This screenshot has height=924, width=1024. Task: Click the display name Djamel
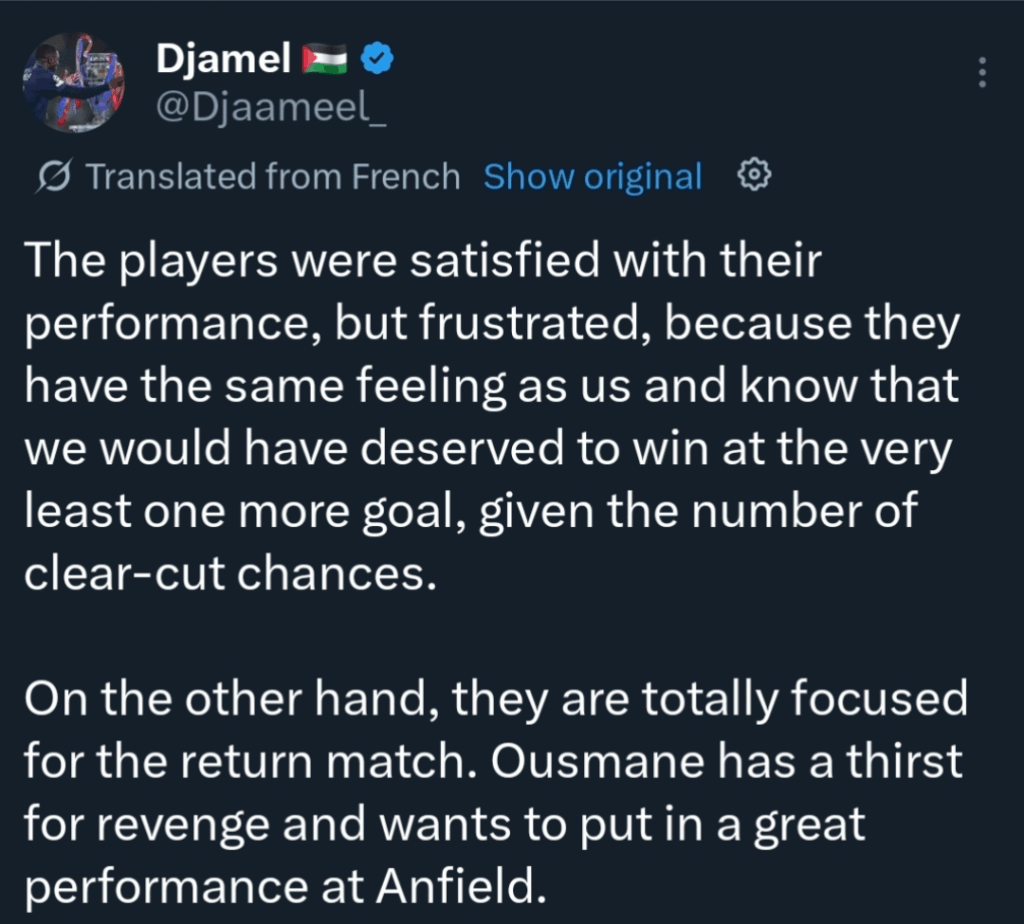coord(221,58)
